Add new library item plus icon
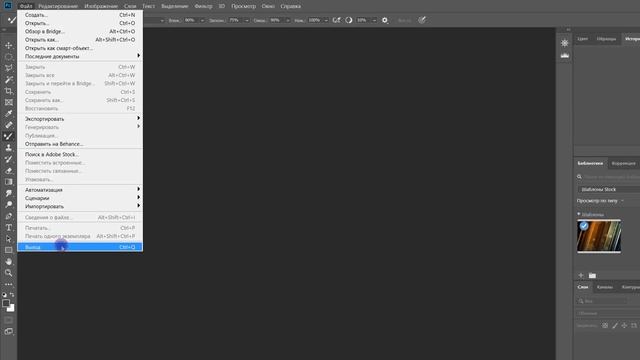This screenshot has width=640, height=360. [x=581, y=276]
